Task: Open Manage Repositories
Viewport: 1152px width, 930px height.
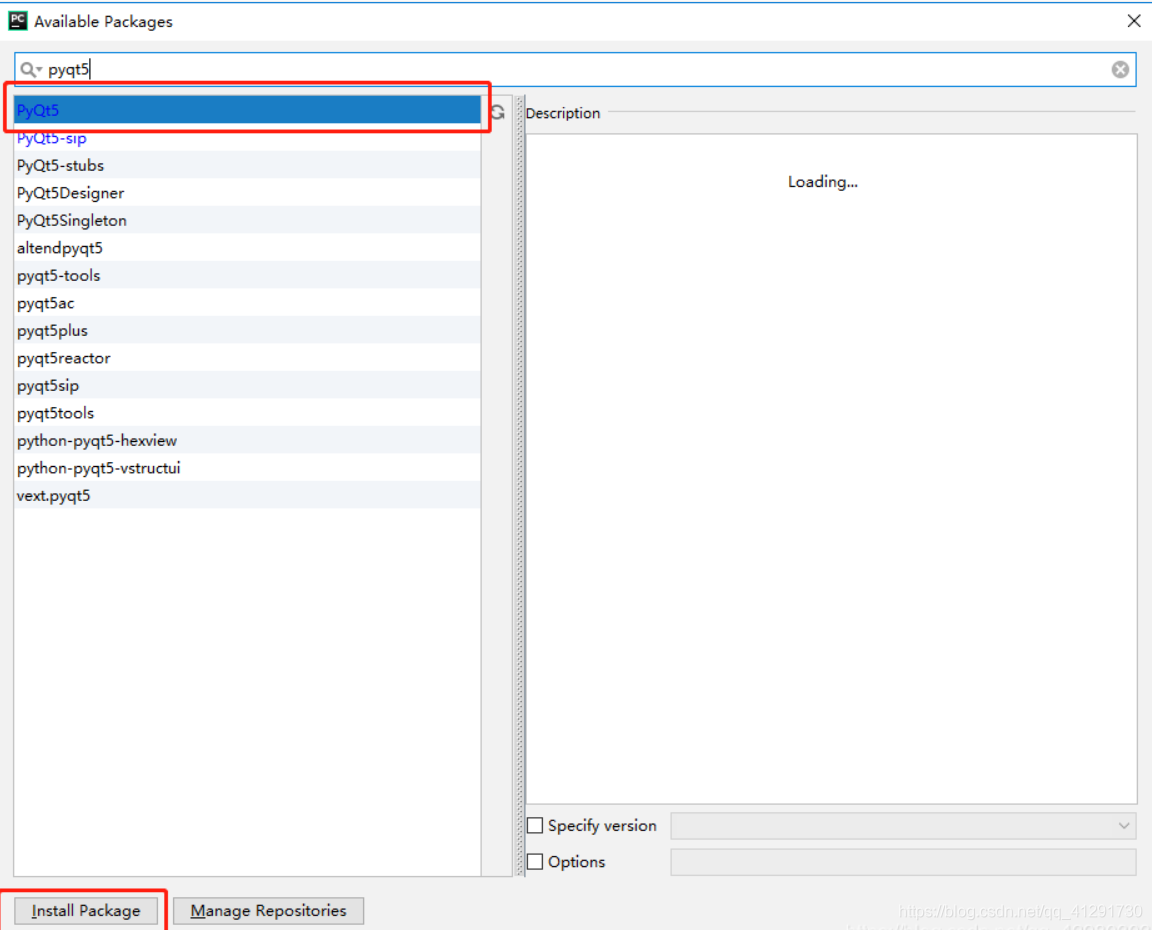Action: 268,910
